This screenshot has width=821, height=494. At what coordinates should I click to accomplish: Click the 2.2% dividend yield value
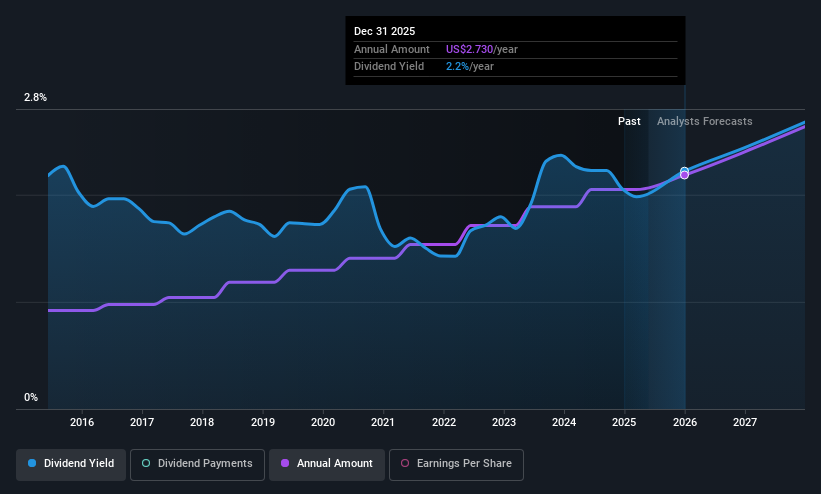pos(457,67)
